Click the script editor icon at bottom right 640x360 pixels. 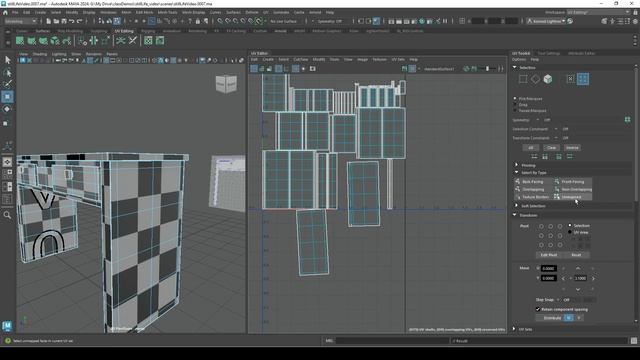(633, 341)
